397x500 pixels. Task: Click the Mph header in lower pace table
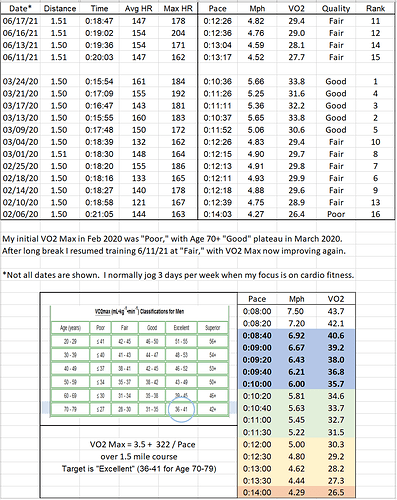coord(296,299)
